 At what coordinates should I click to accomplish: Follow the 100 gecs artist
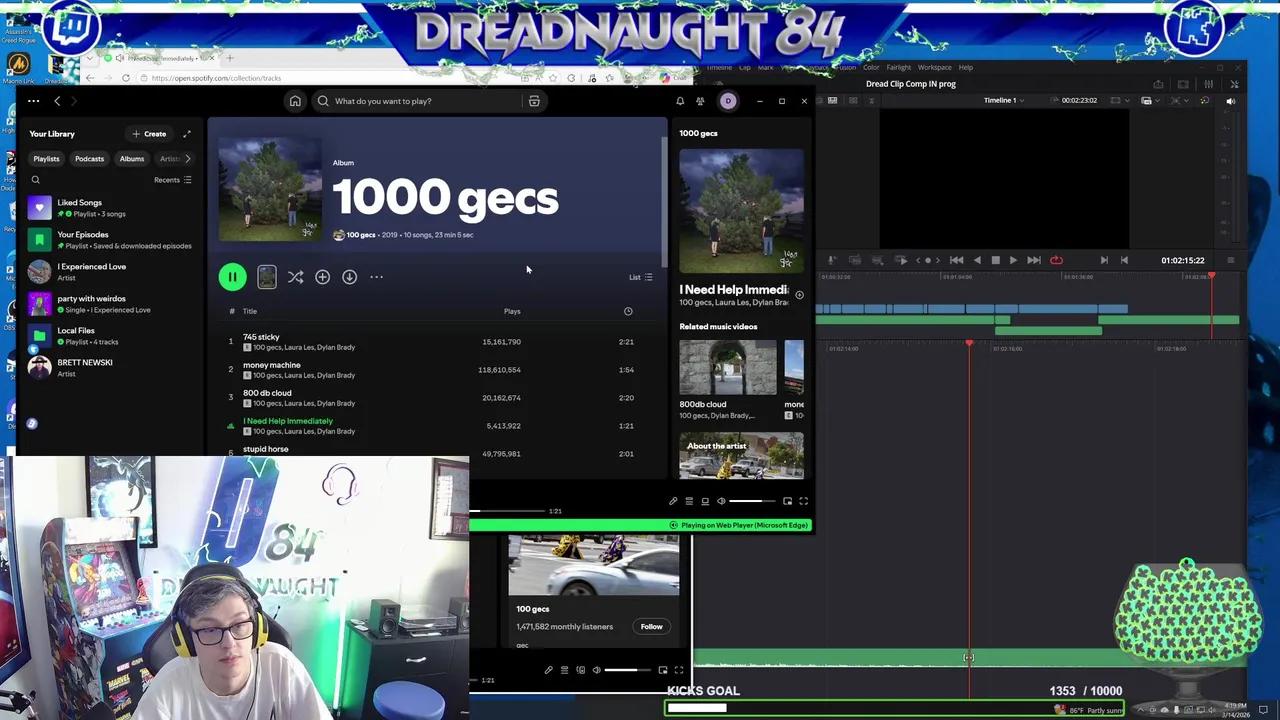pyautogui.click(x=651, y=627)
